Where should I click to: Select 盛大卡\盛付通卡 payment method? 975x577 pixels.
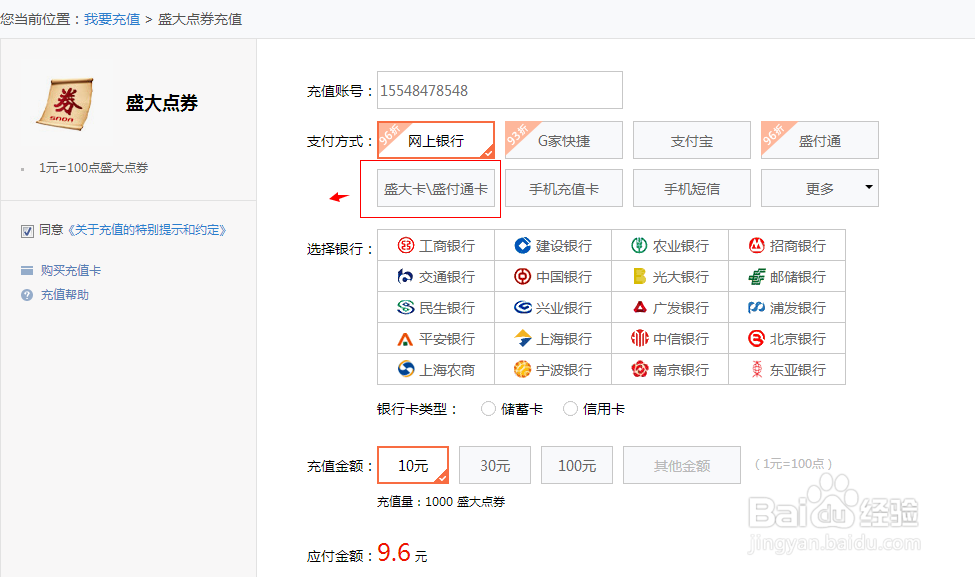[x=436, y=188]
